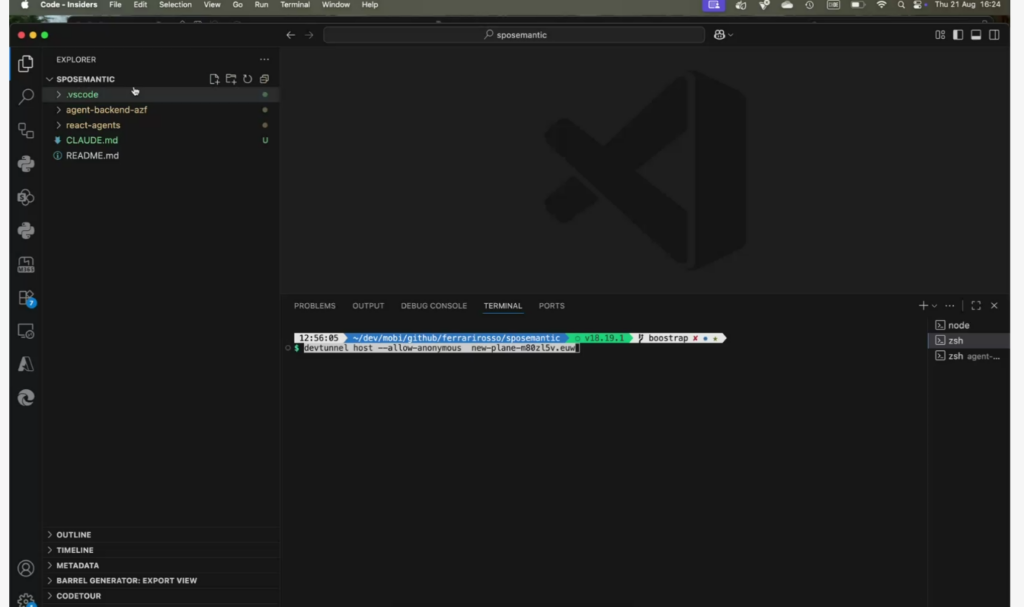1024x607 pixels.
Task: Toggle the secondary side bar
Action: point(994,35)
